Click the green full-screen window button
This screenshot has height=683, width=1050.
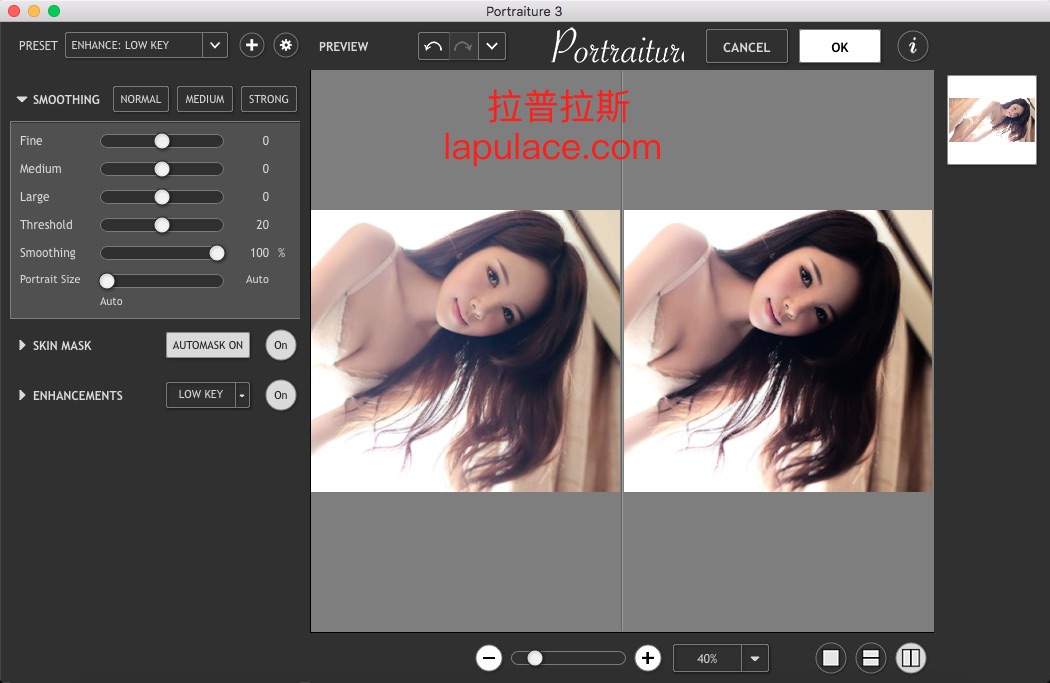[54, 11]
